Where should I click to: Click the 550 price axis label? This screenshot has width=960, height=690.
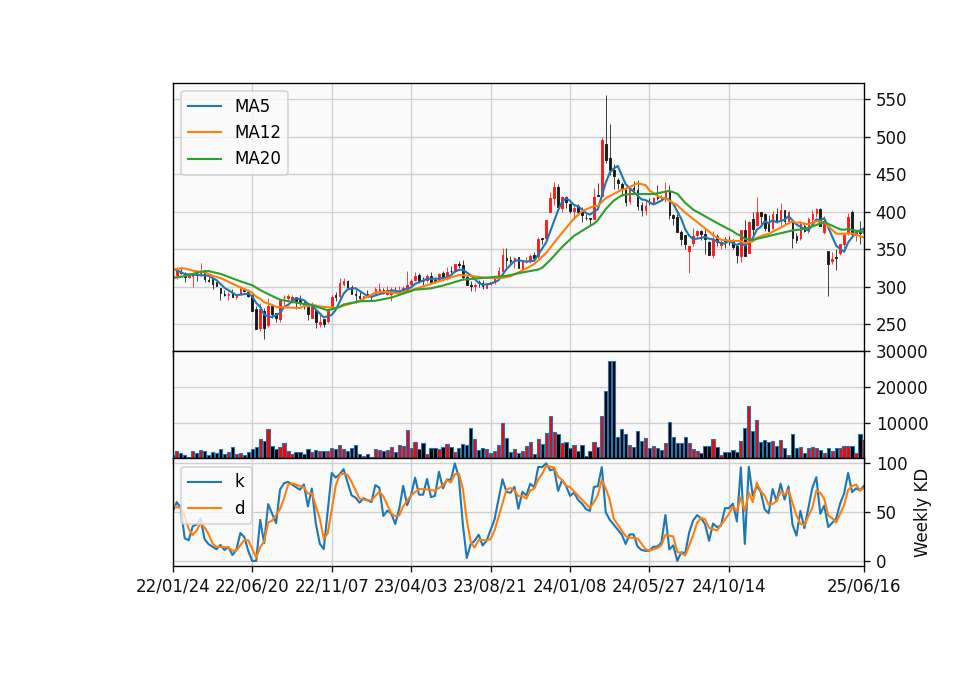click(891, 100)
